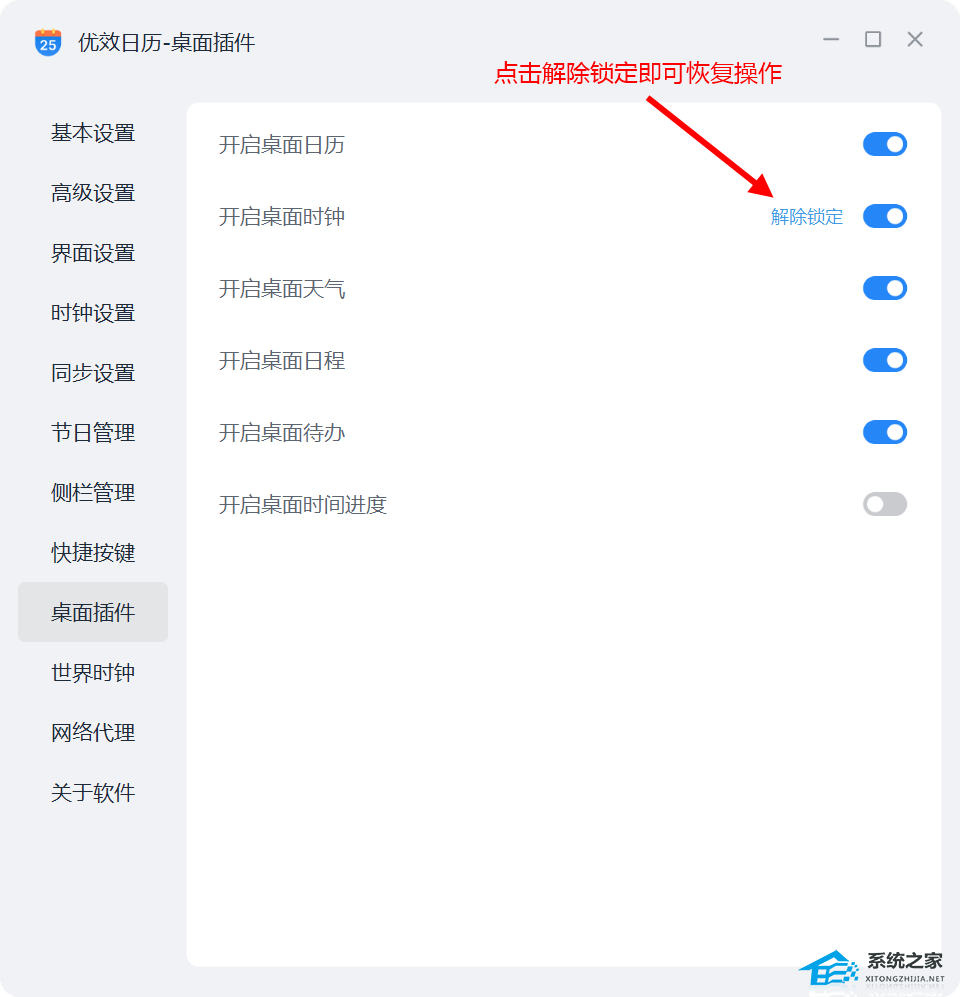Click the 解除锁定 link
Image resolution: width=960 pixels, height=997 pixels.
(807, 217)
